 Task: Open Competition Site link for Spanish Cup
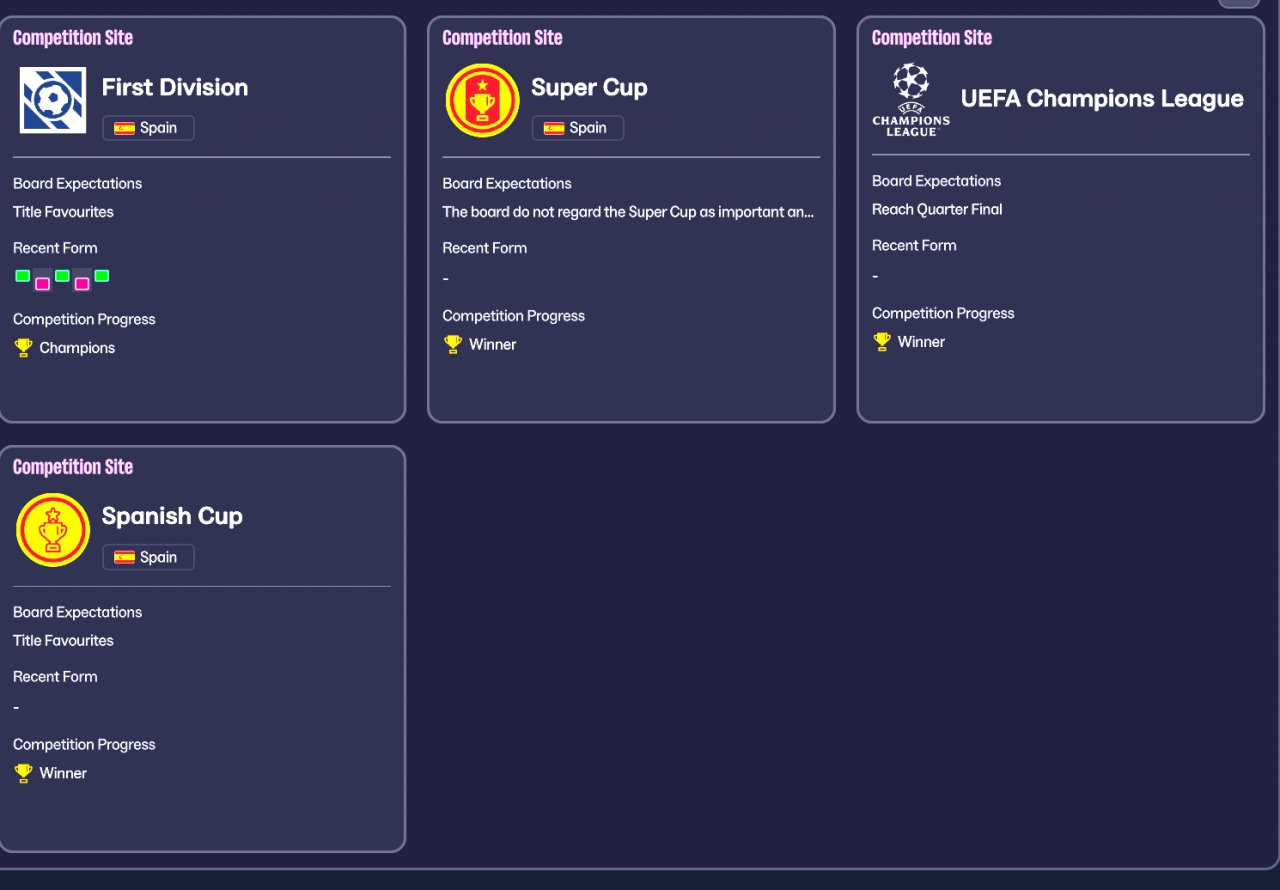click(x=73, y=467)
